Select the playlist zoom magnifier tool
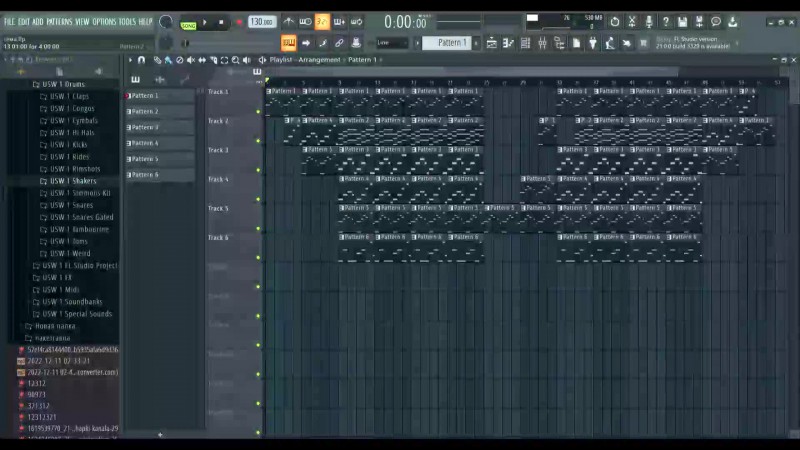 236,60
